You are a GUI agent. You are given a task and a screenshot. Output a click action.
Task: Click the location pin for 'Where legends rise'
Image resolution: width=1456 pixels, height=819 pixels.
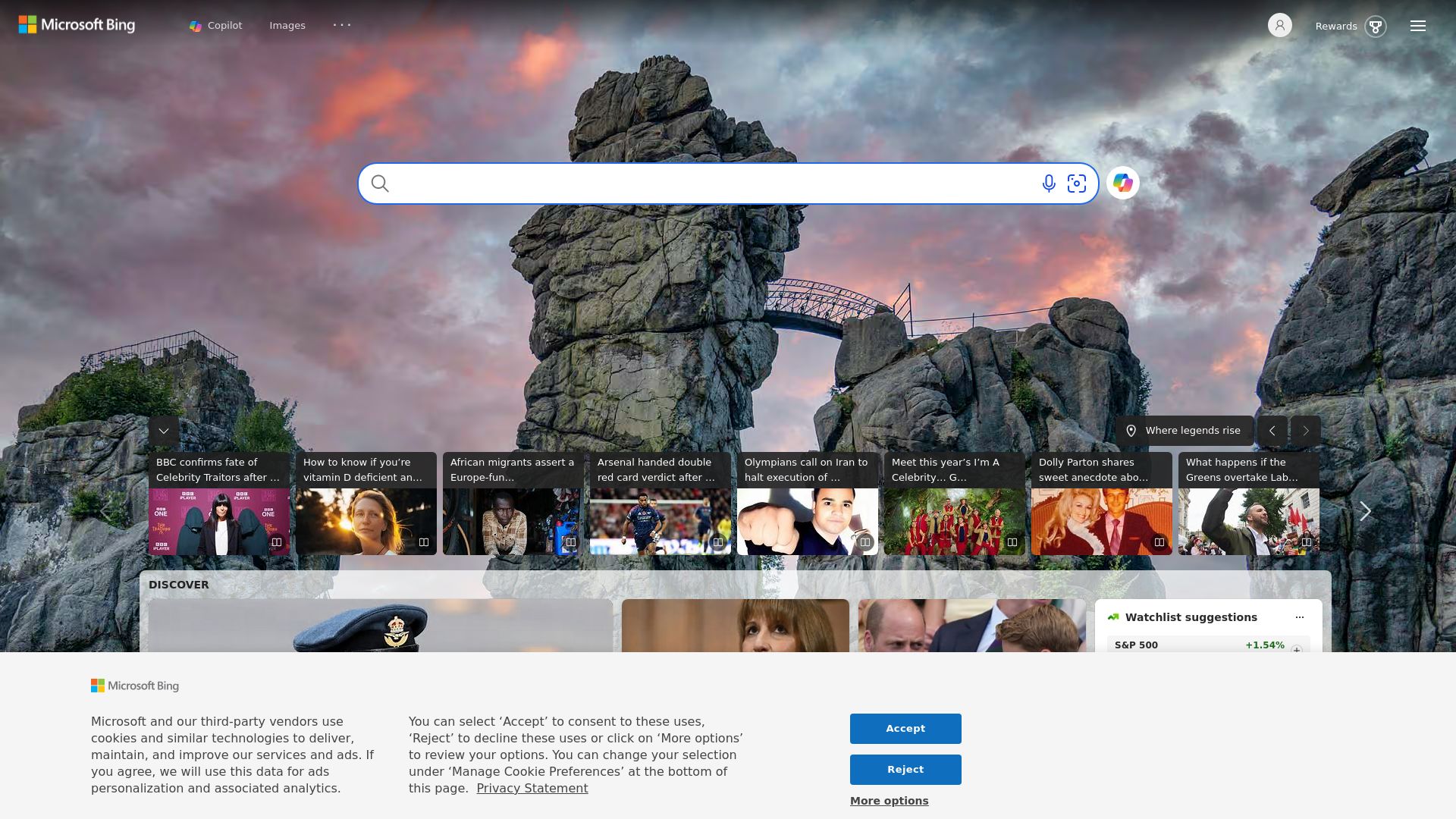click(1131, 430)
